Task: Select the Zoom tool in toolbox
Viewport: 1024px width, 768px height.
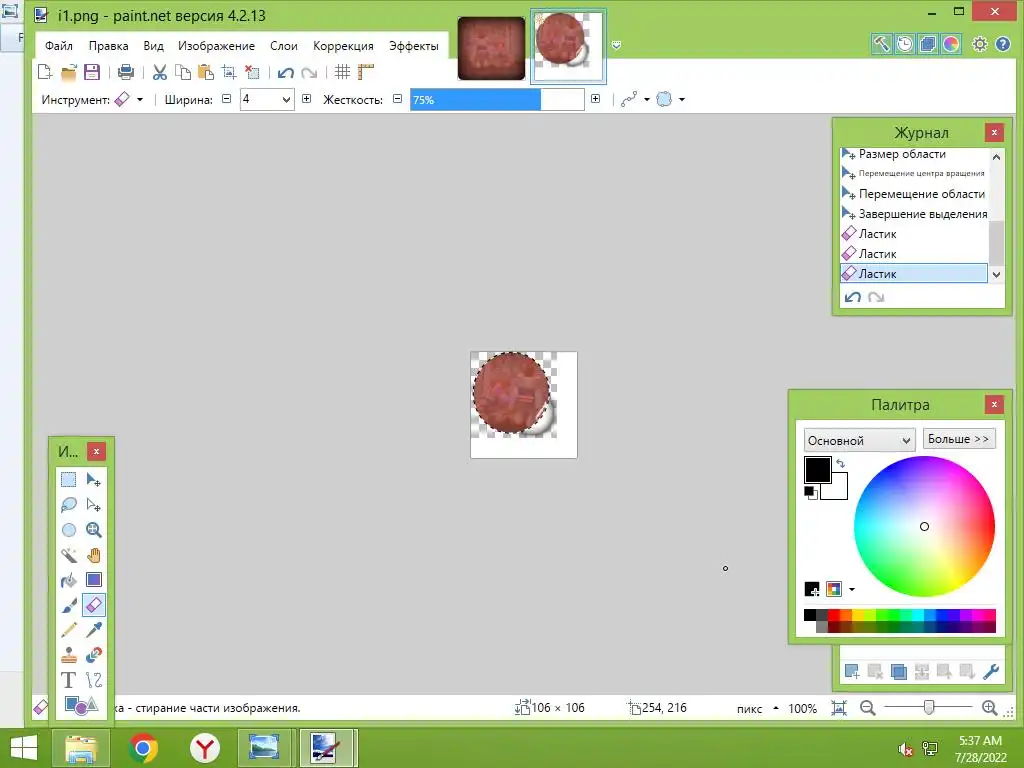Action: click(x=93, y=530)
